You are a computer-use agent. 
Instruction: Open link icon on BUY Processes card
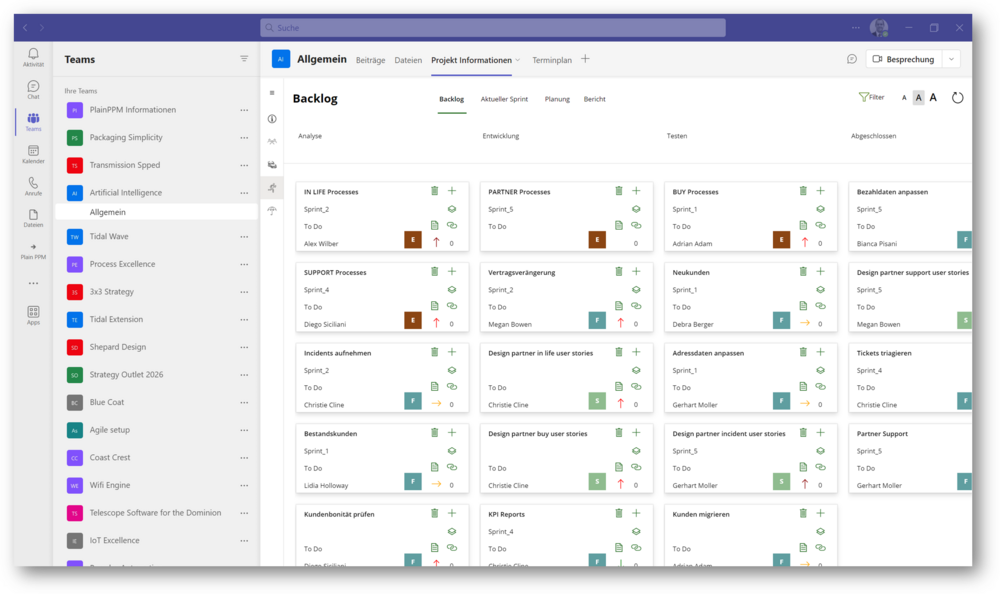point(820,226)
